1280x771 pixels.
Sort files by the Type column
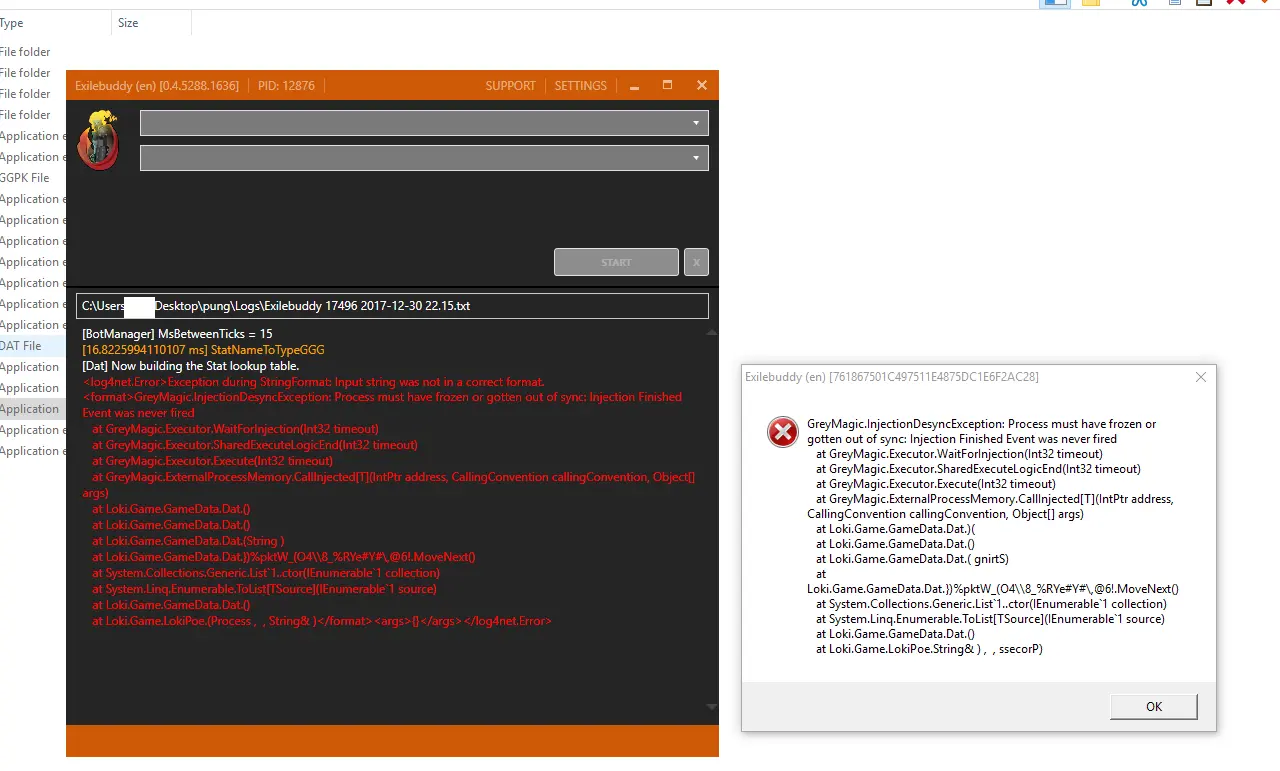click(x=12, y=23)
